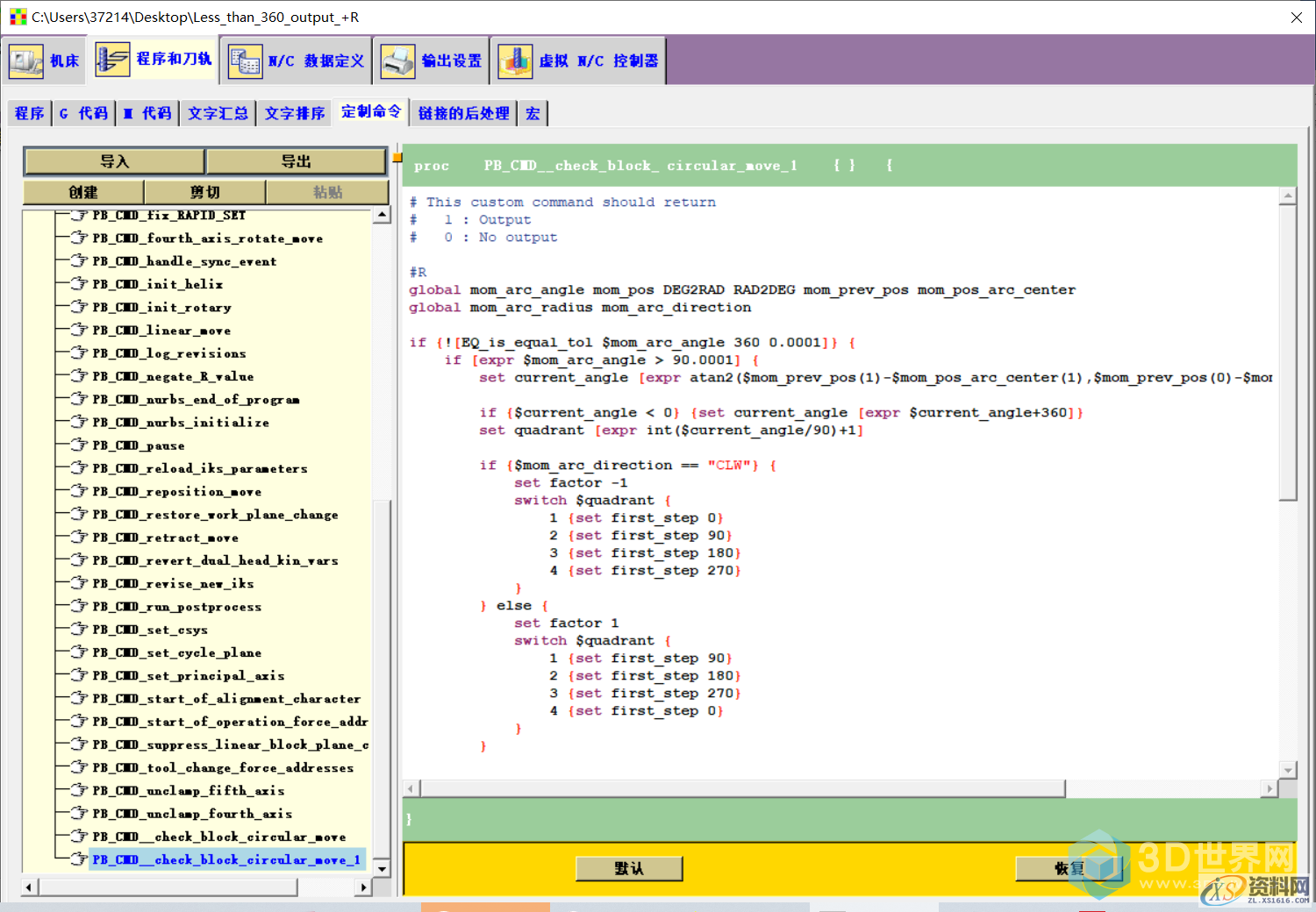Image resolution: width=1316 pixels, height=912 pixels.
Task: Click the code editor scroll-down arrow
Action: point(1288,770)
